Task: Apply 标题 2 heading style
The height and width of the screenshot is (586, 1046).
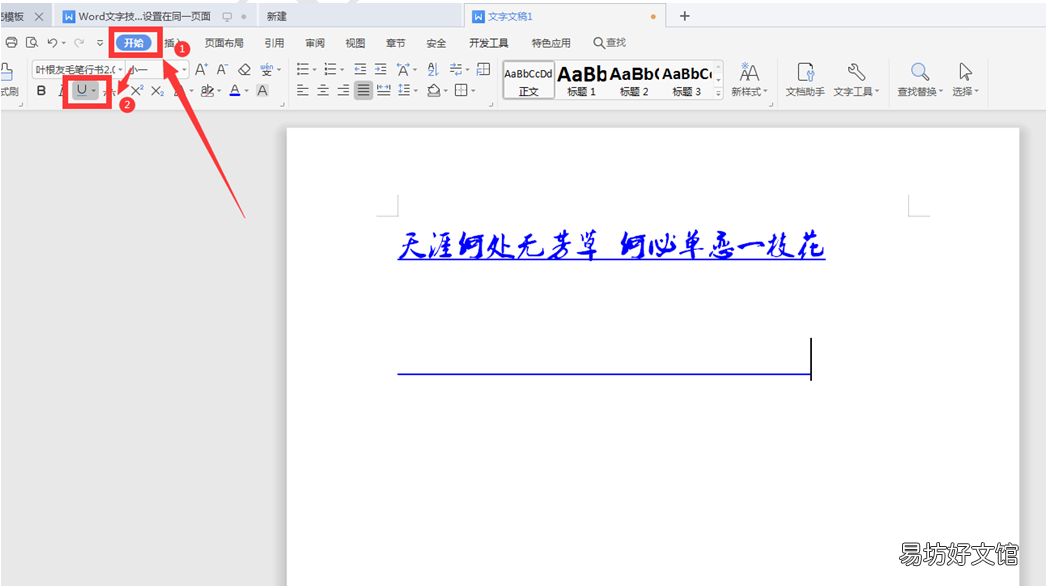Action: (x=634, y=81)
